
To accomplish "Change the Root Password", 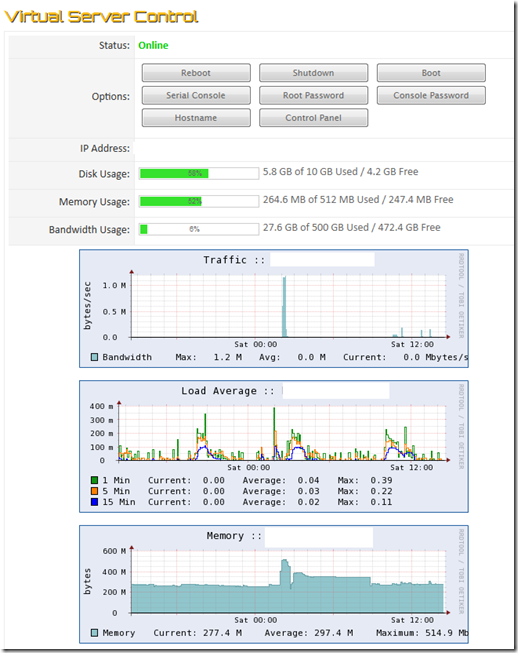I will tap(314, 95).
